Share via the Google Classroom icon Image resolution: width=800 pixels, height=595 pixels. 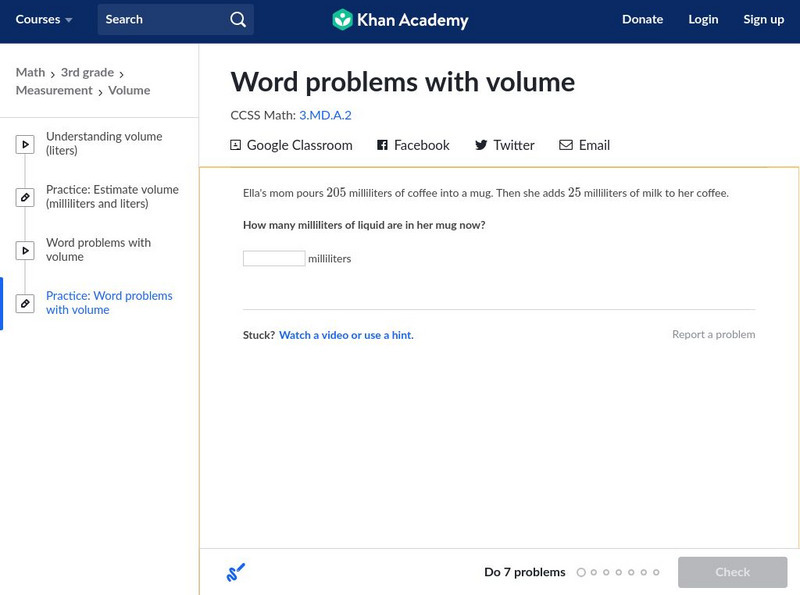tap(234, 145)
